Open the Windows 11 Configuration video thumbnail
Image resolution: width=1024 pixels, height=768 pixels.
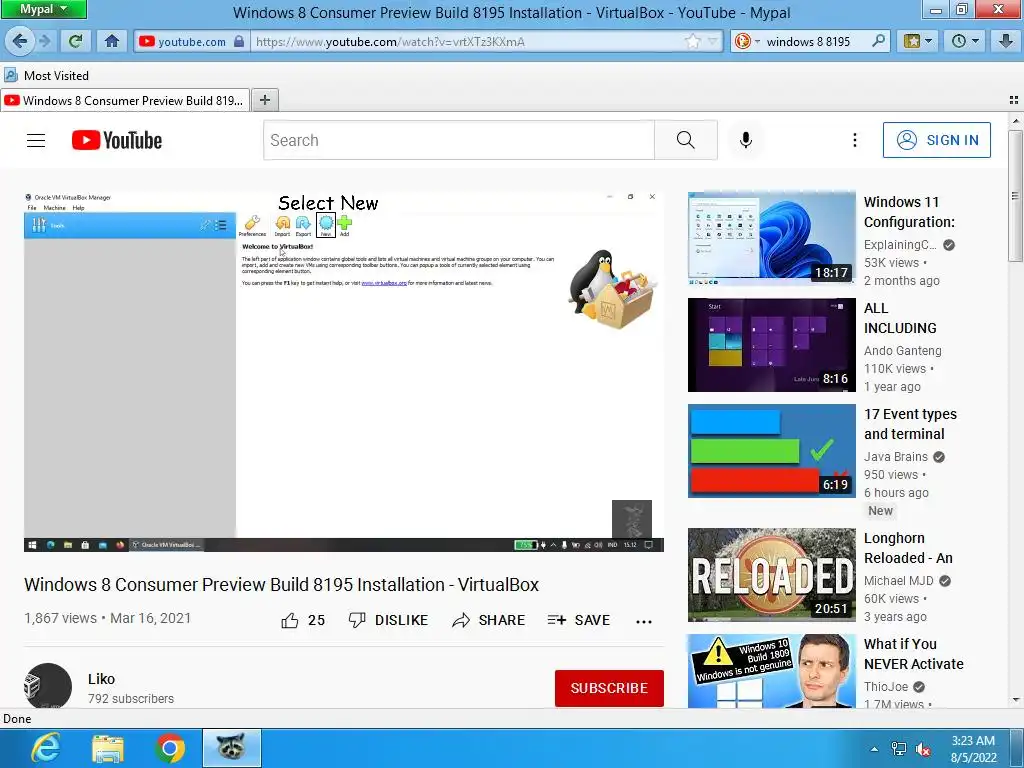click(x=771, y=238)
